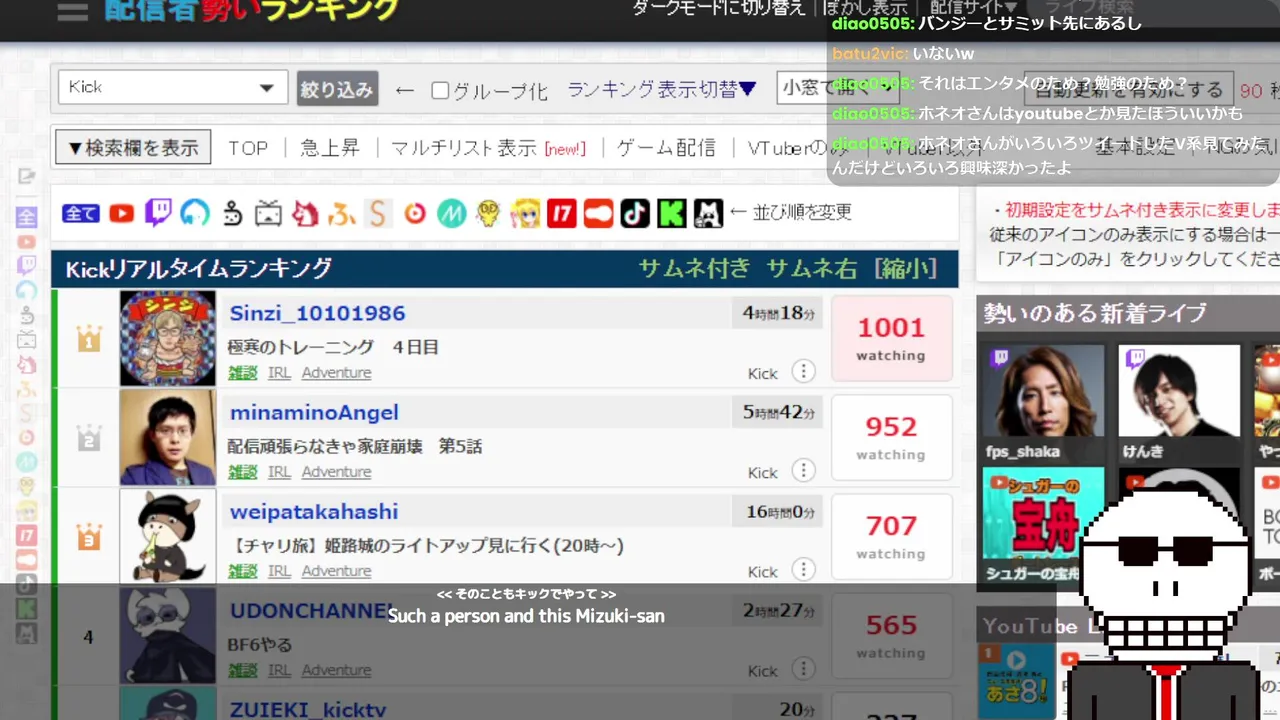The width and height of the screenshot is (1280, 720).
Task: Filter by red ring icon in filter row
Action: [414, 213]
